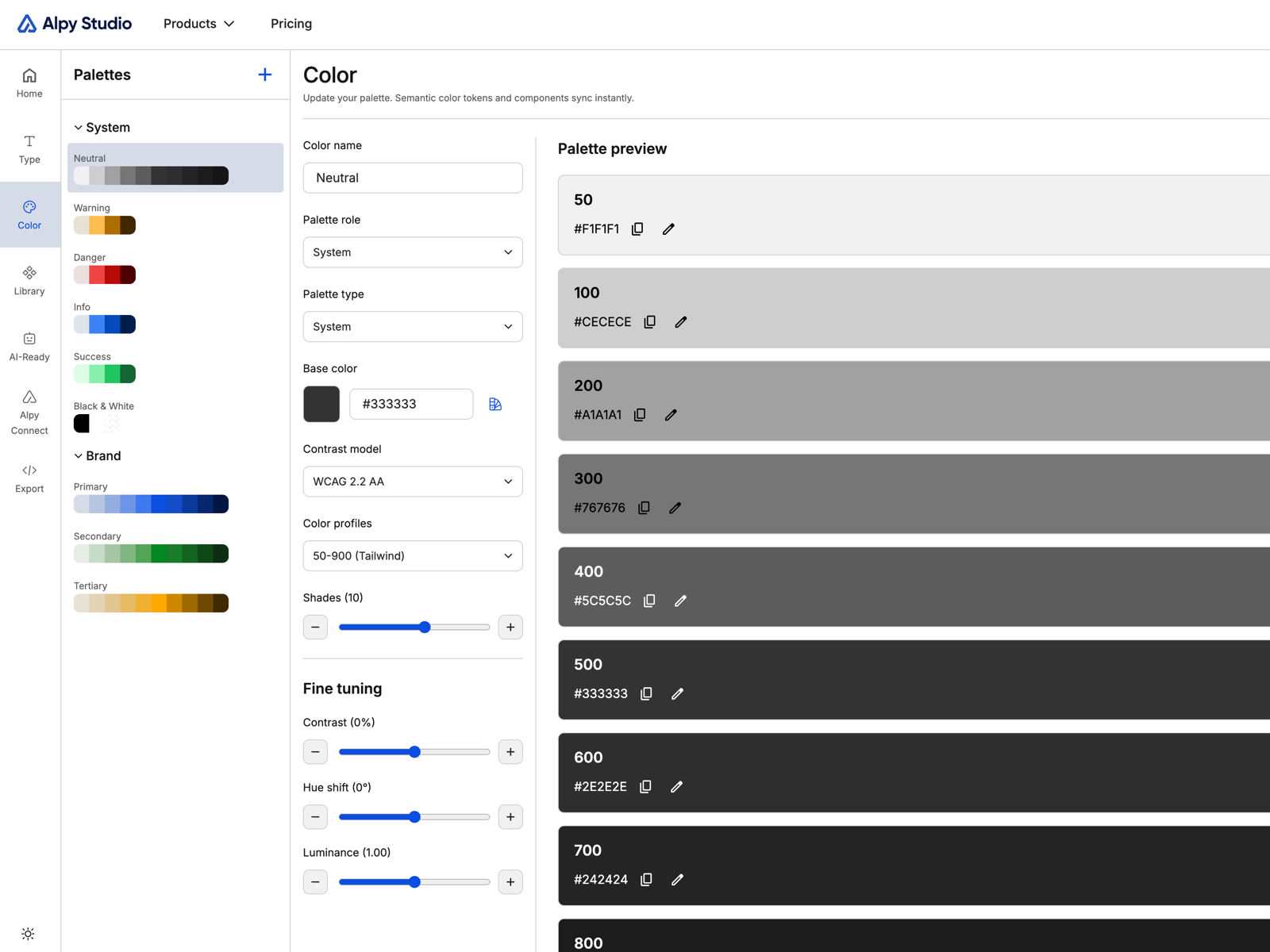Open the Pricing page
Viewport: 1270px width, 952px height.
291,24
